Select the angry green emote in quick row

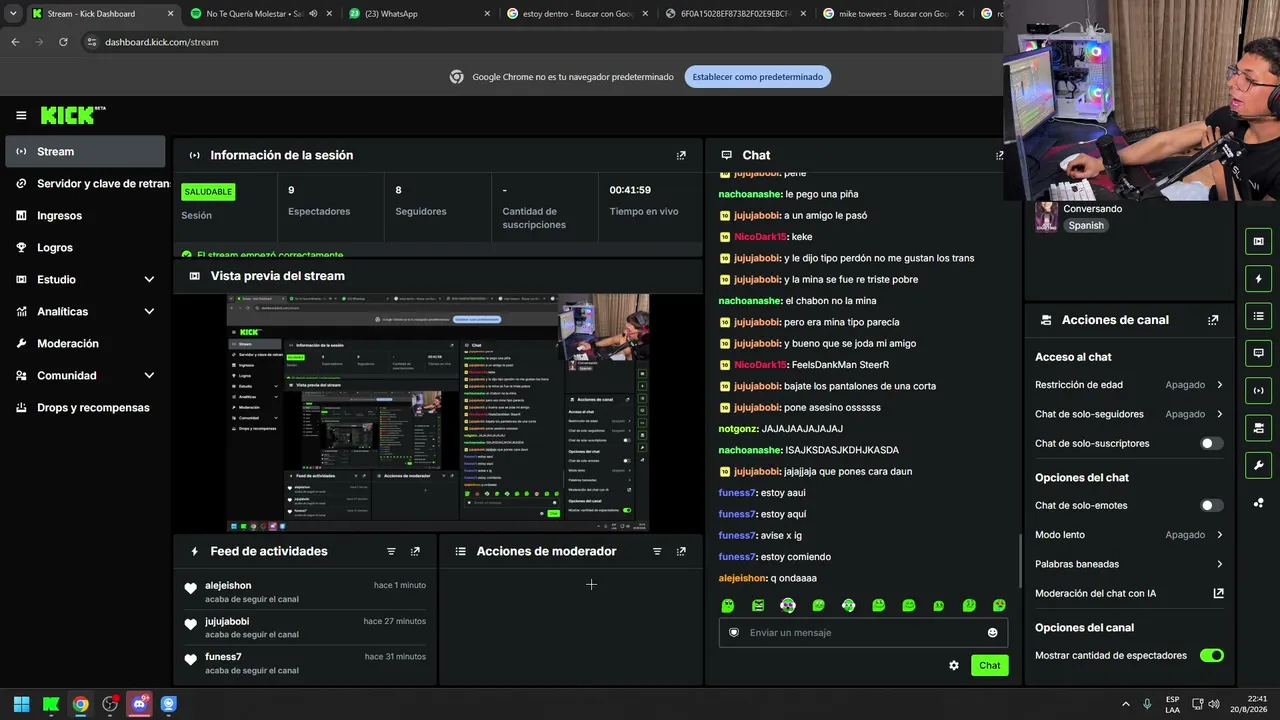click(758, 605)
